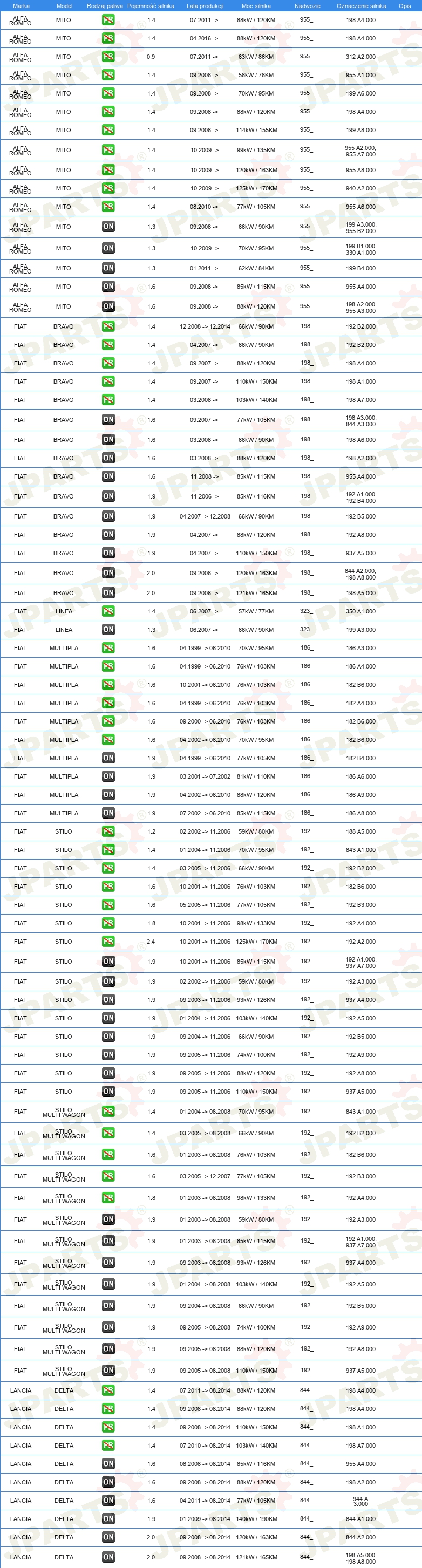Viewport: 422px width, 1568px height.
Task: Select Bravo date 04.2007 -> 12.2008
Action: click(x=205, y=516)
